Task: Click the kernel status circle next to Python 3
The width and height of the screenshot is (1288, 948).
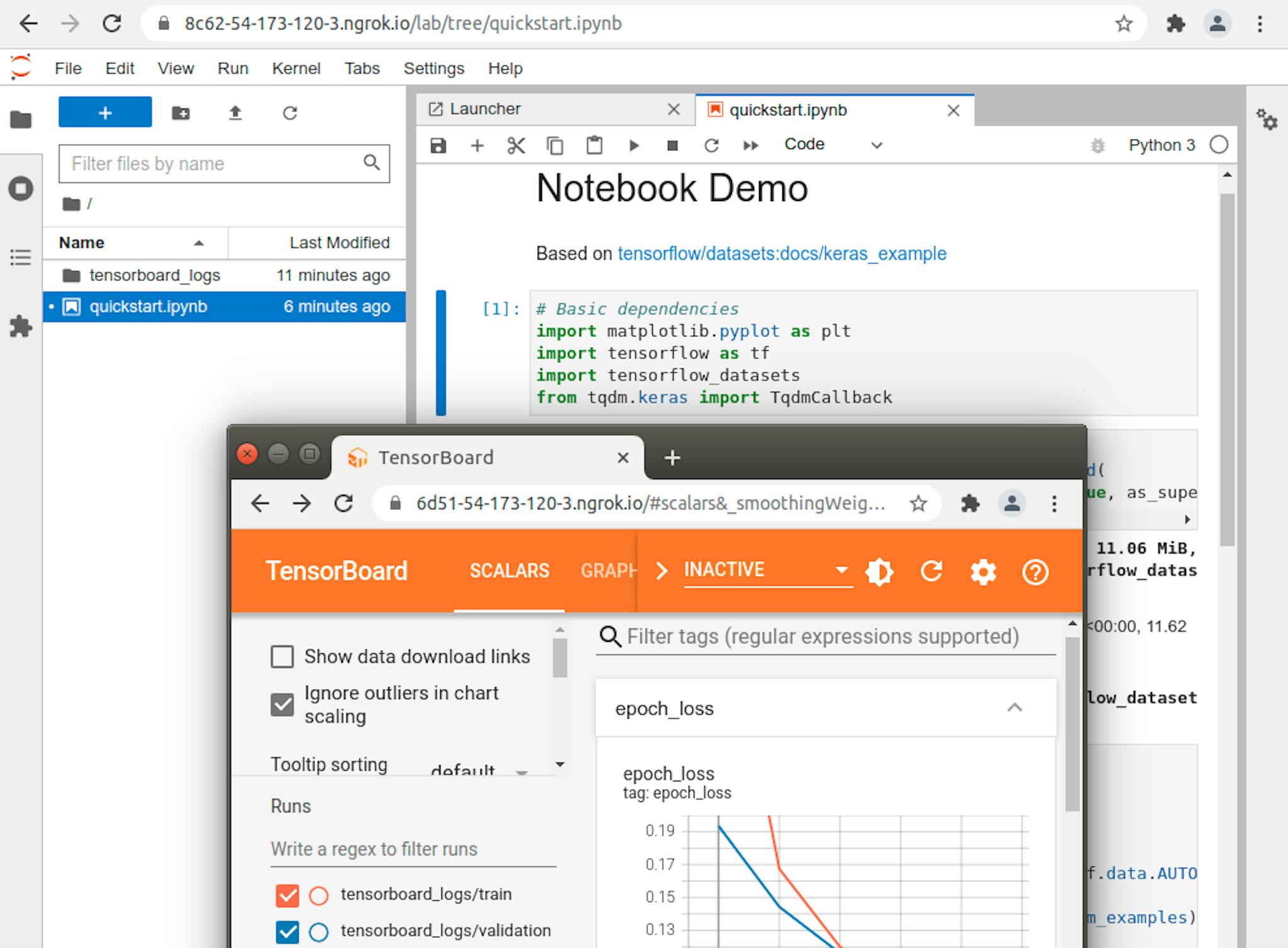Action: (1219, 145)
